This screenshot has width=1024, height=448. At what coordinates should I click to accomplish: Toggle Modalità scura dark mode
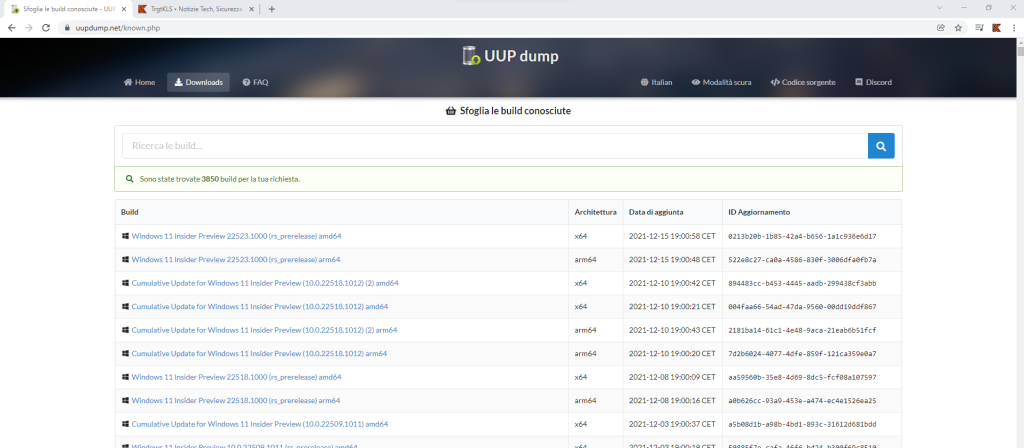point(721,82)
